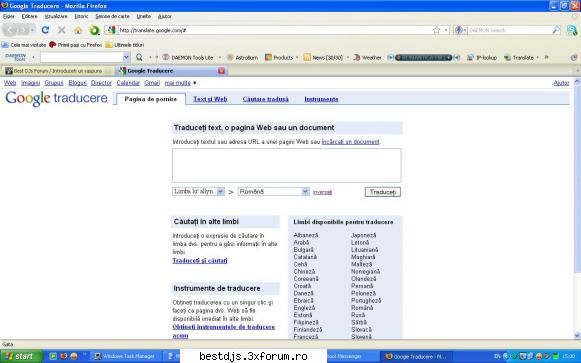
Task: Open the Istoric menu
Action: (81, 16)
